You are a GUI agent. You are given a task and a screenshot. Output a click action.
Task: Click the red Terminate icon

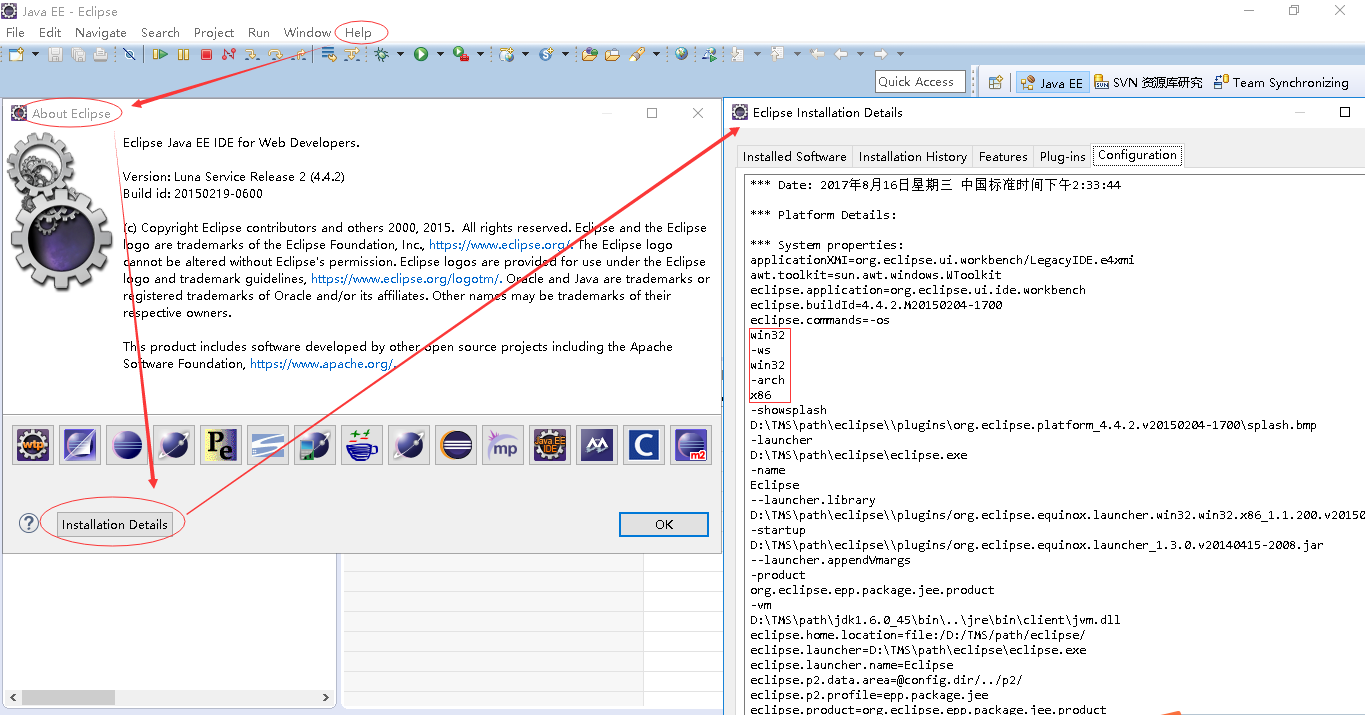[x=206, y=54]
